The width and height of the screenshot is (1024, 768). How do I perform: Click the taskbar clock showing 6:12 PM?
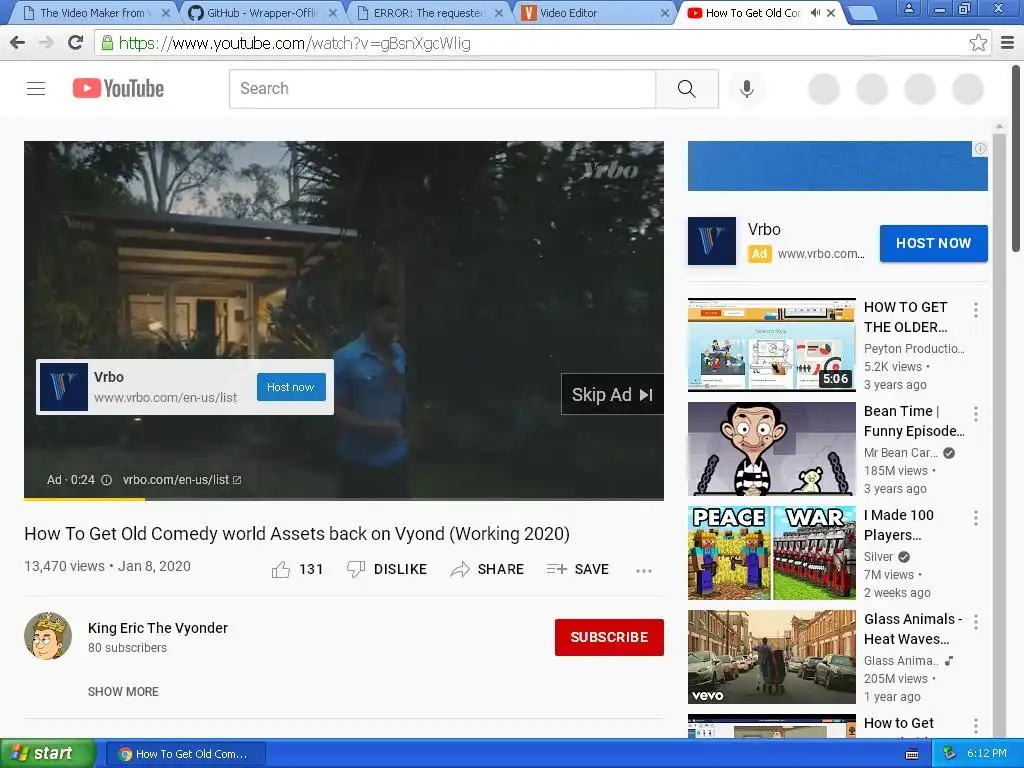pyautogui.click(x=986, y=753)
